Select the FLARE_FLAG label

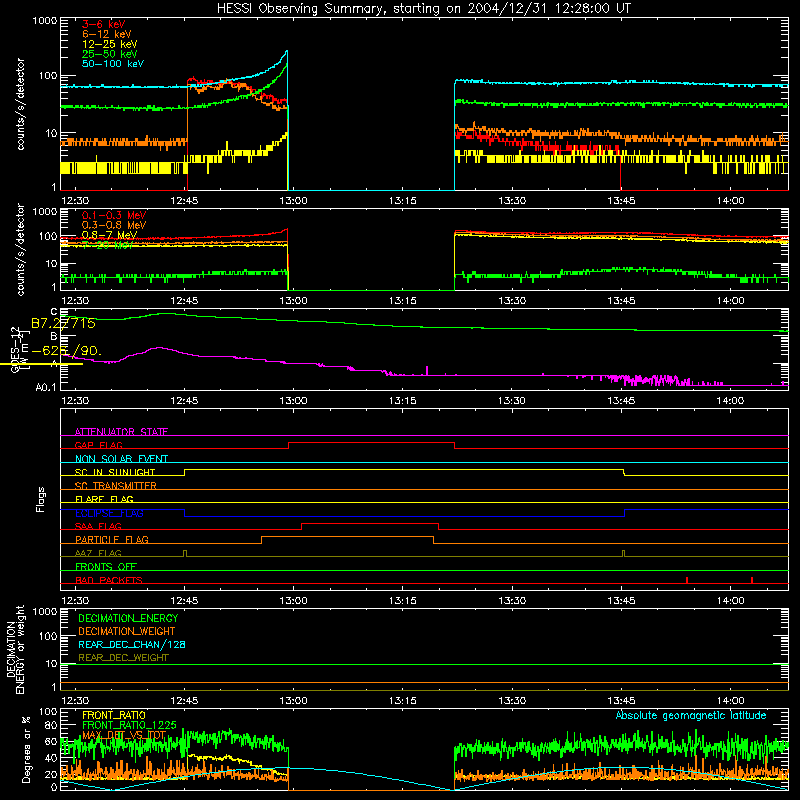(104, 499)
